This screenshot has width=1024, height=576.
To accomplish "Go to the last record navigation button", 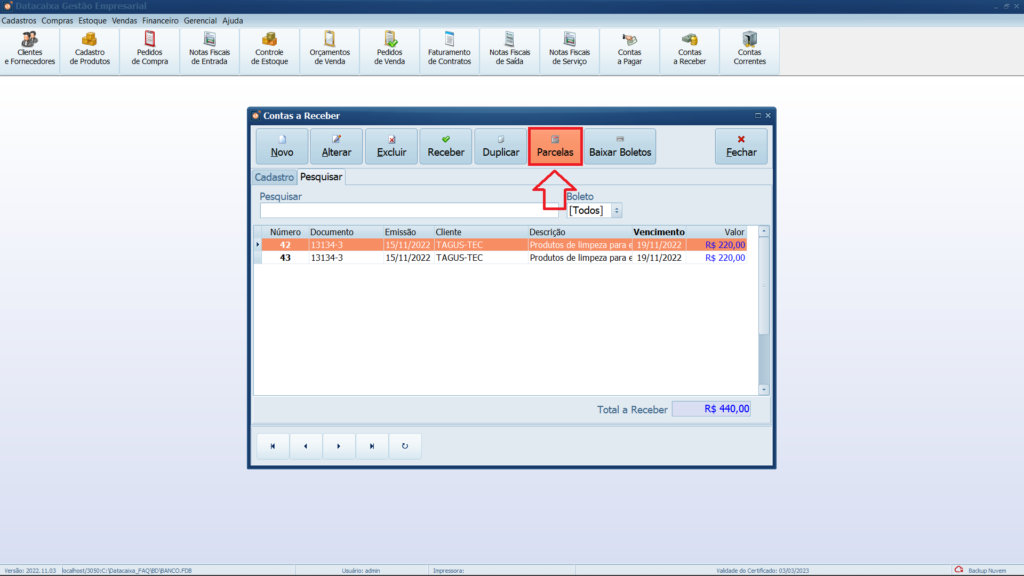I will pos(372,446).
